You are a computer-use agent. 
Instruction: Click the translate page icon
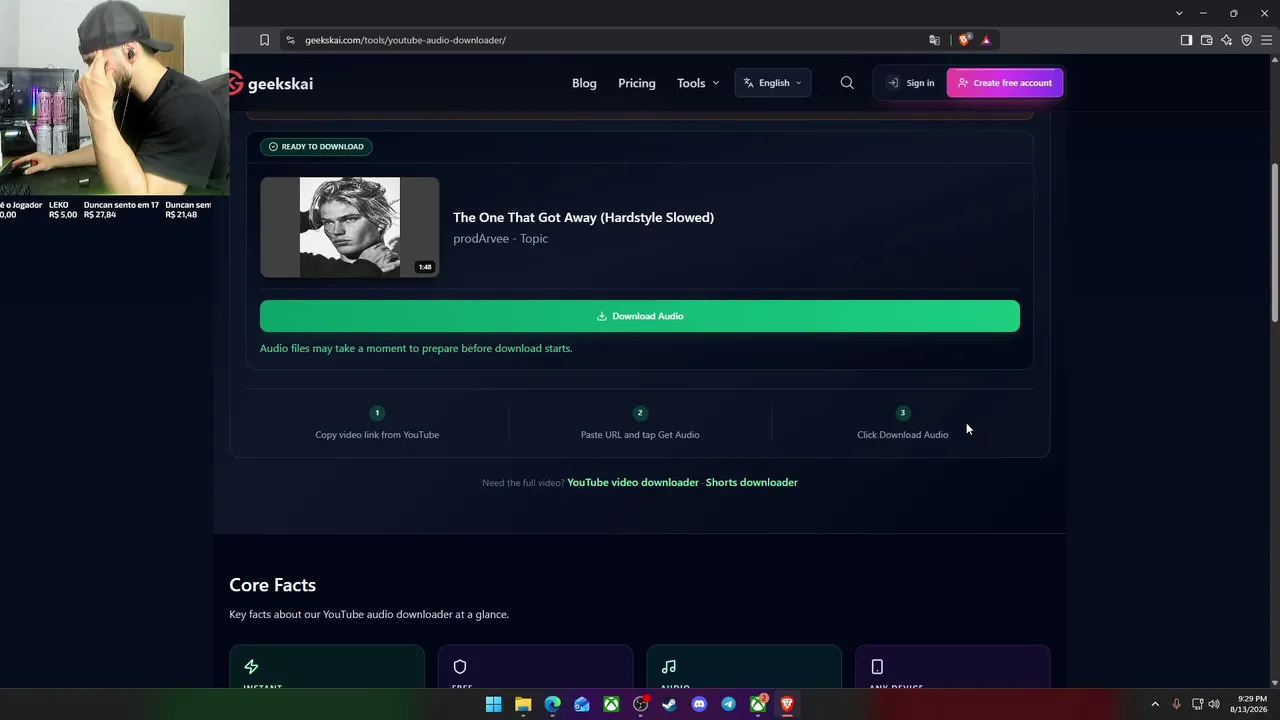click(x=934, y=40)
